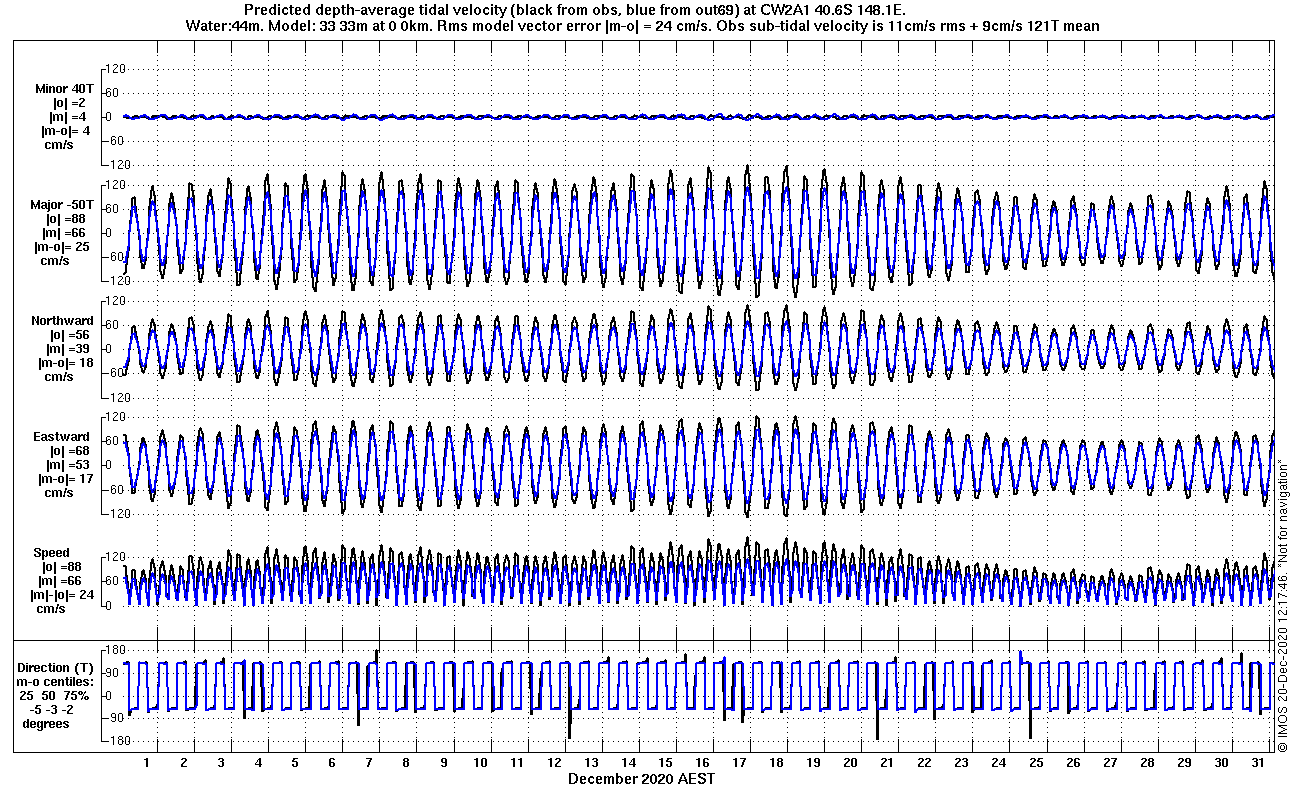The width and height of the screenshot is (1300, 800).
Task: Click the '|m-o|= 17' value under Eastward
Action: 65,479
